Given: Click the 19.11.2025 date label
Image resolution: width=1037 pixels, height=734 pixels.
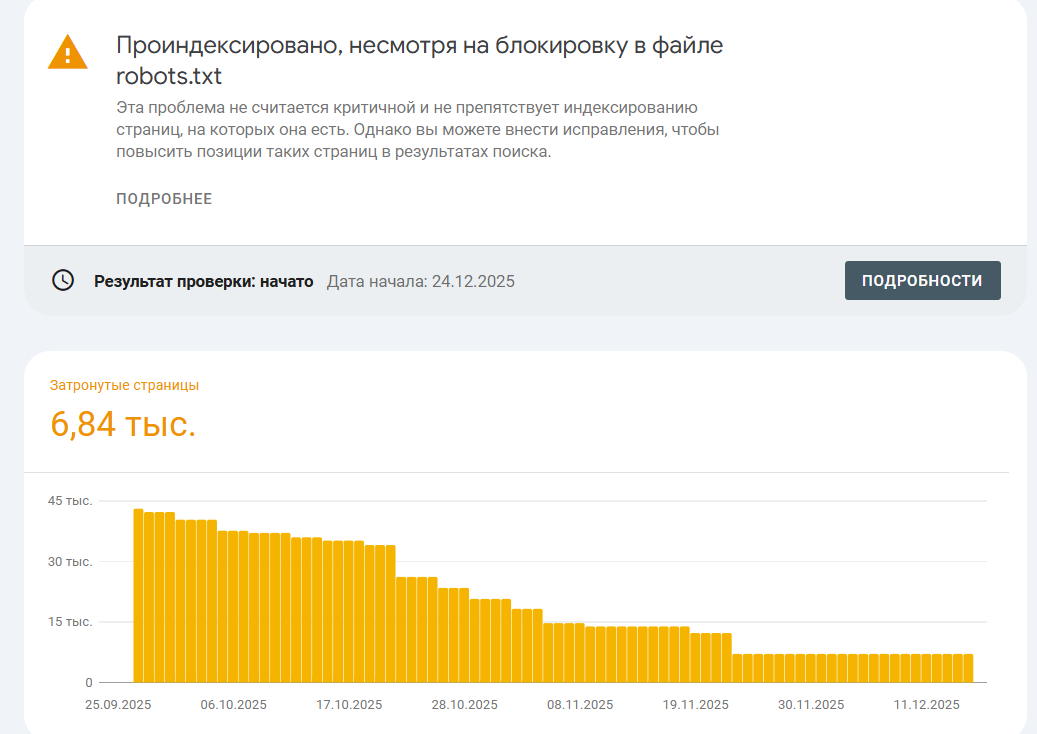Looking at the screenshot, I should pyautogui.click(x=696, y=704).
